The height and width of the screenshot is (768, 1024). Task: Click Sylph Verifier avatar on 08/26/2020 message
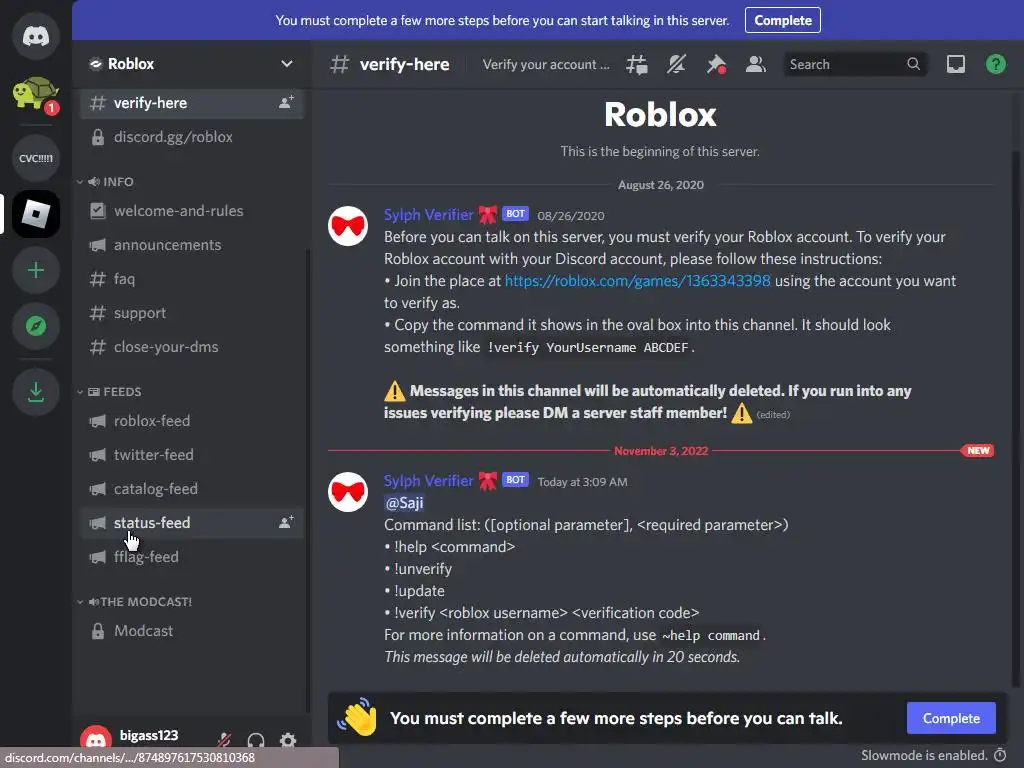(348, 226)
